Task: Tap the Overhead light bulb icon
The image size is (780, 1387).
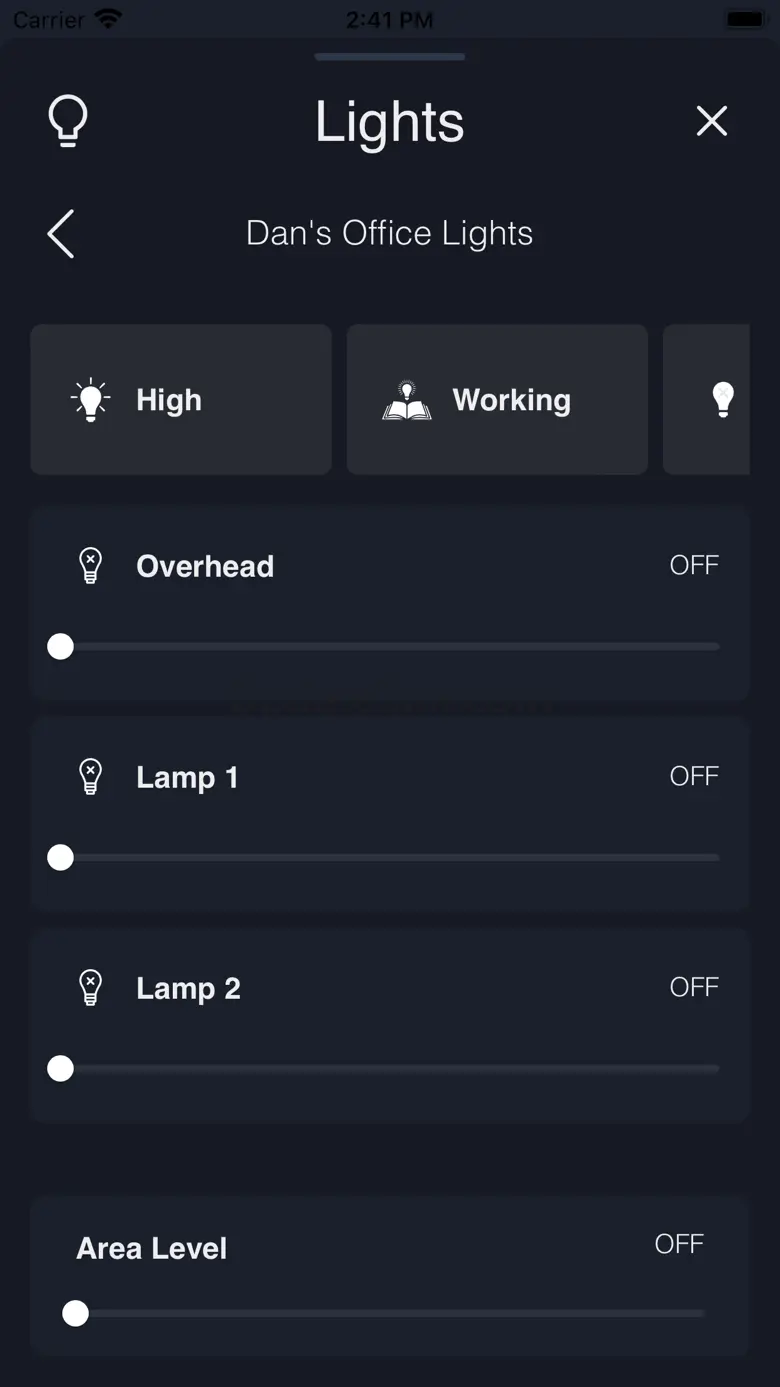Action: tap(91, 566)
